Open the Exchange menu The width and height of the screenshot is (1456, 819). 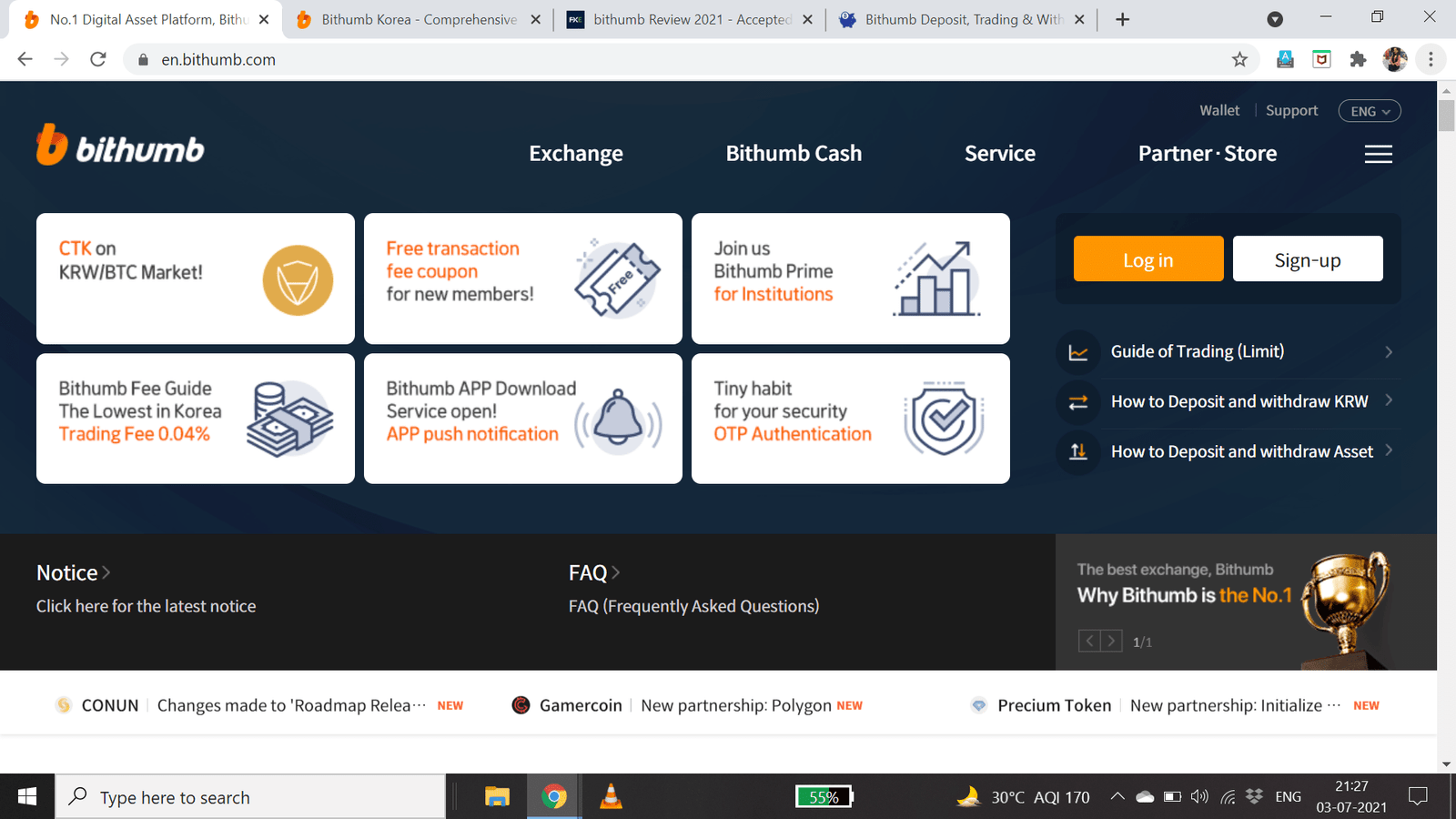point(576,154)
